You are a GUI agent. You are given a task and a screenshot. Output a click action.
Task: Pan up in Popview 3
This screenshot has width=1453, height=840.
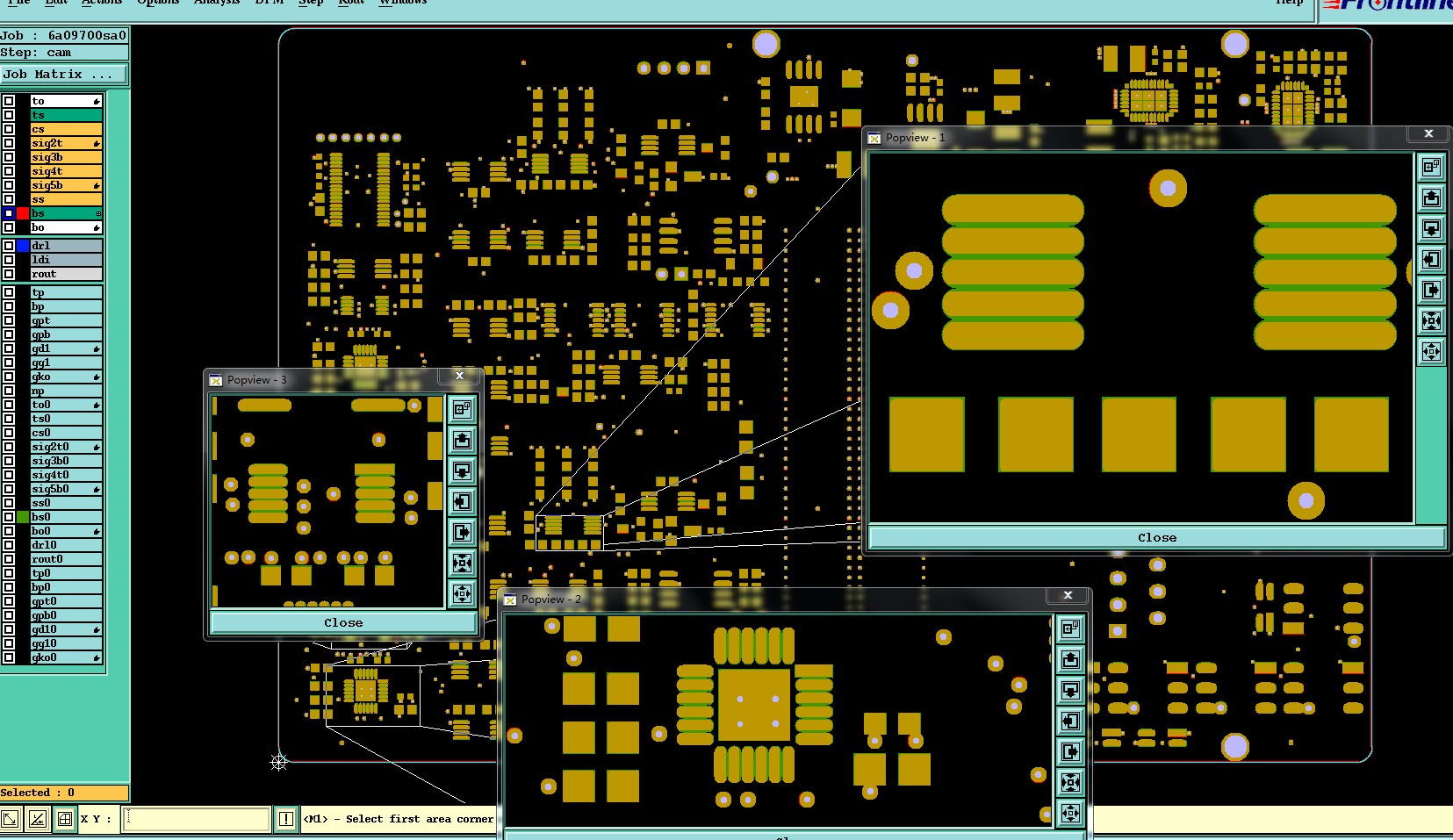coord(462,440)
